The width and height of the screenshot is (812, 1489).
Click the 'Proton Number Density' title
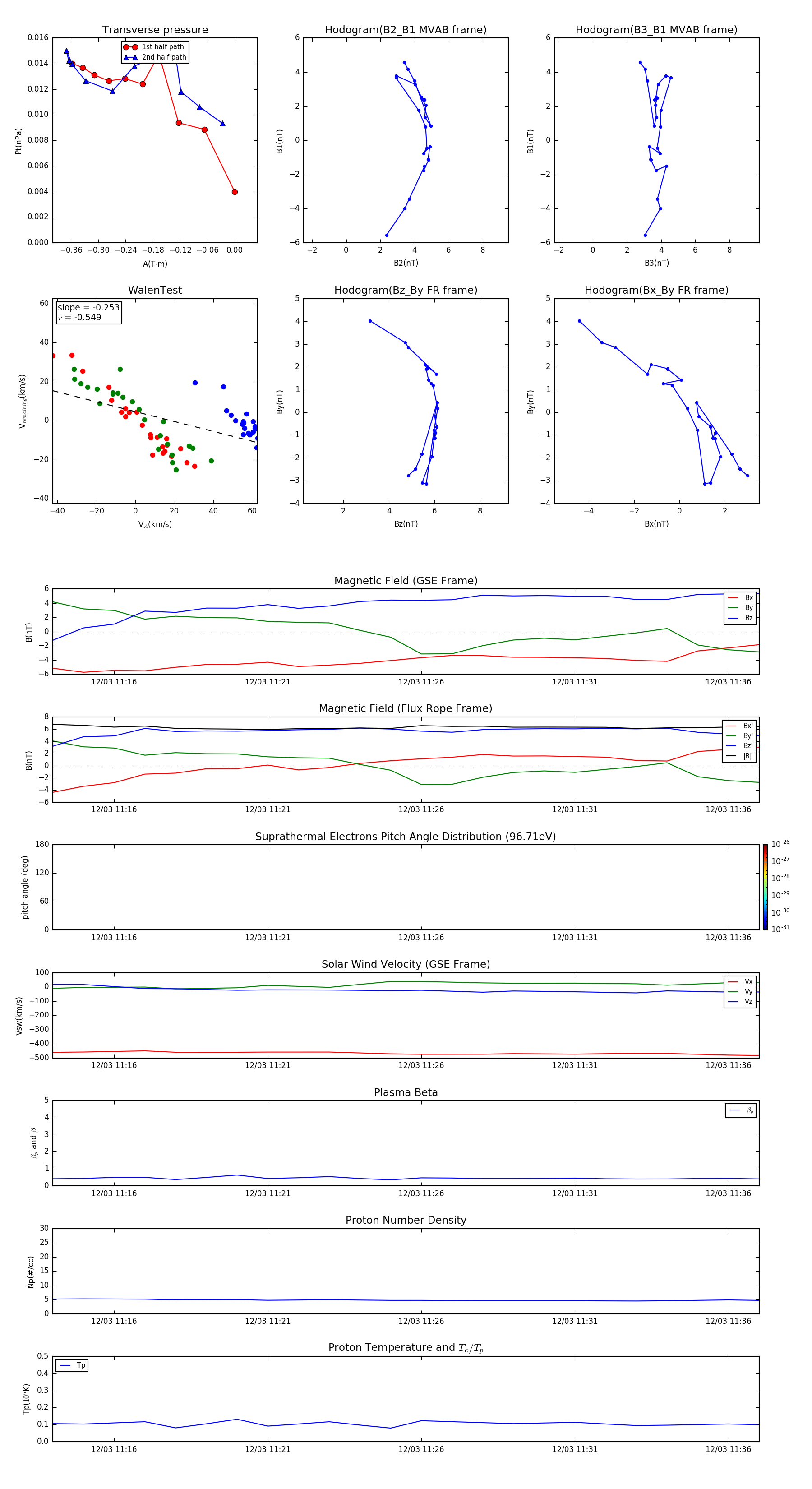tap(406, 1220)
